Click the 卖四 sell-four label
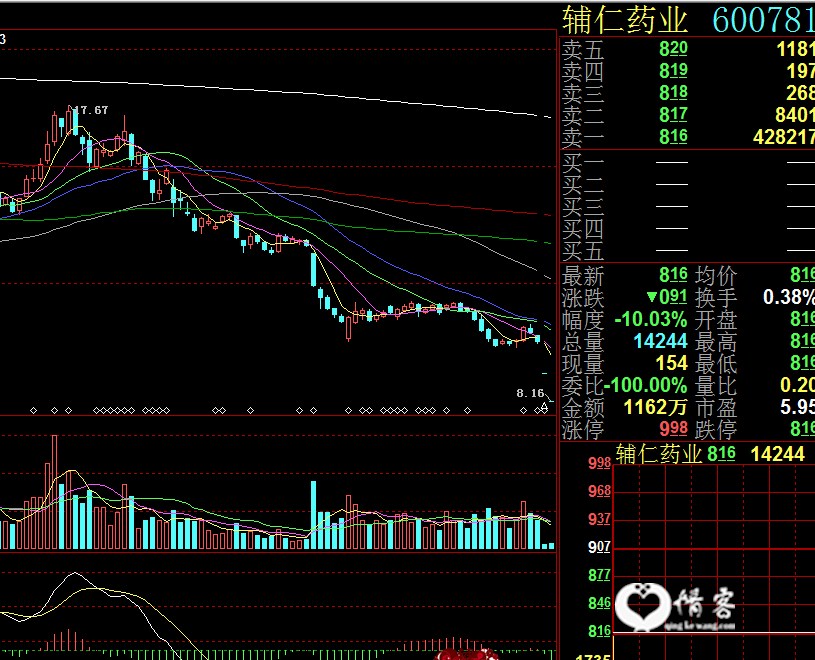 583,71
